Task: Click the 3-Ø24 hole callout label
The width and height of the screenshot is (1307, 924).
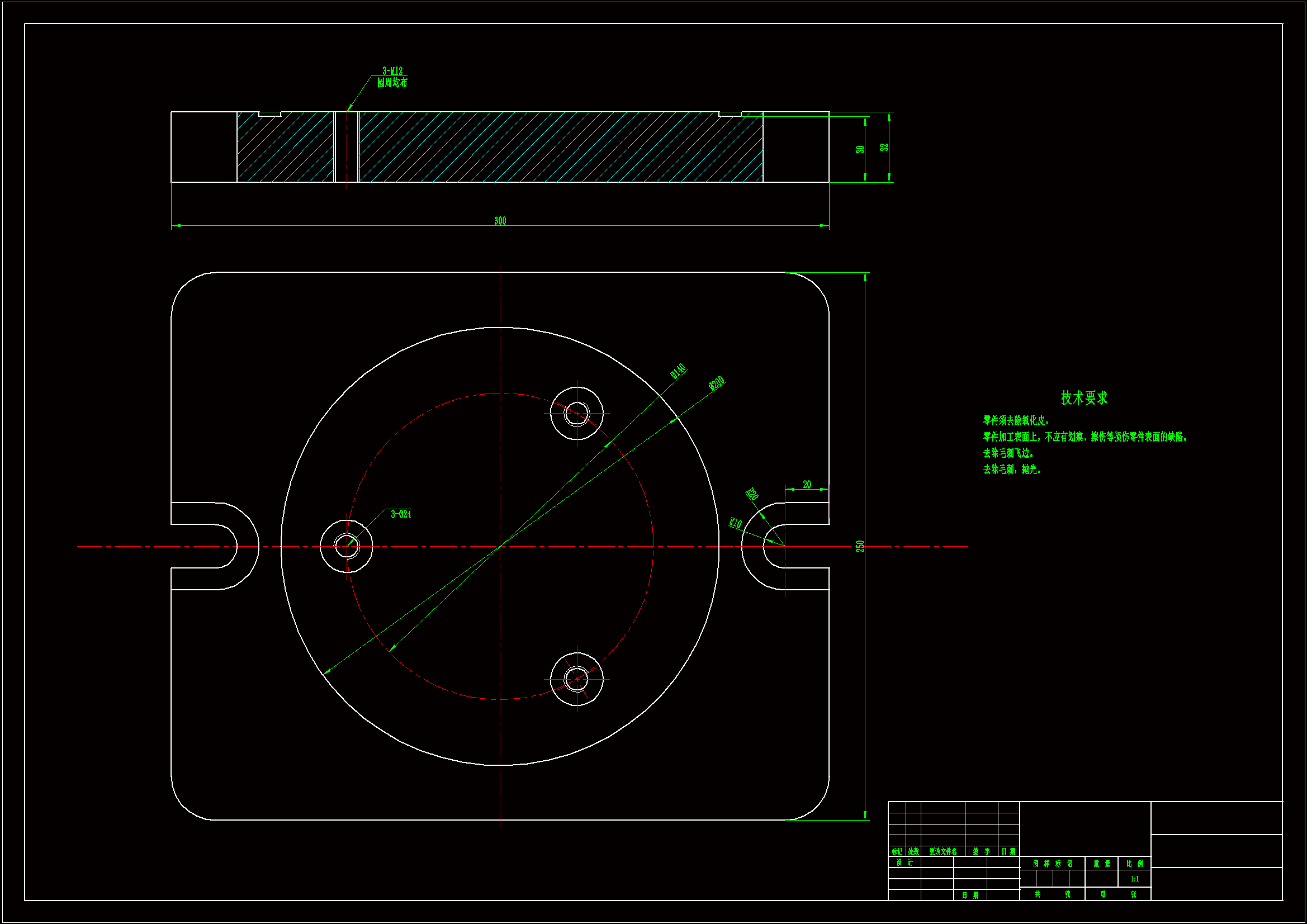Action: (x=401, y=514)
